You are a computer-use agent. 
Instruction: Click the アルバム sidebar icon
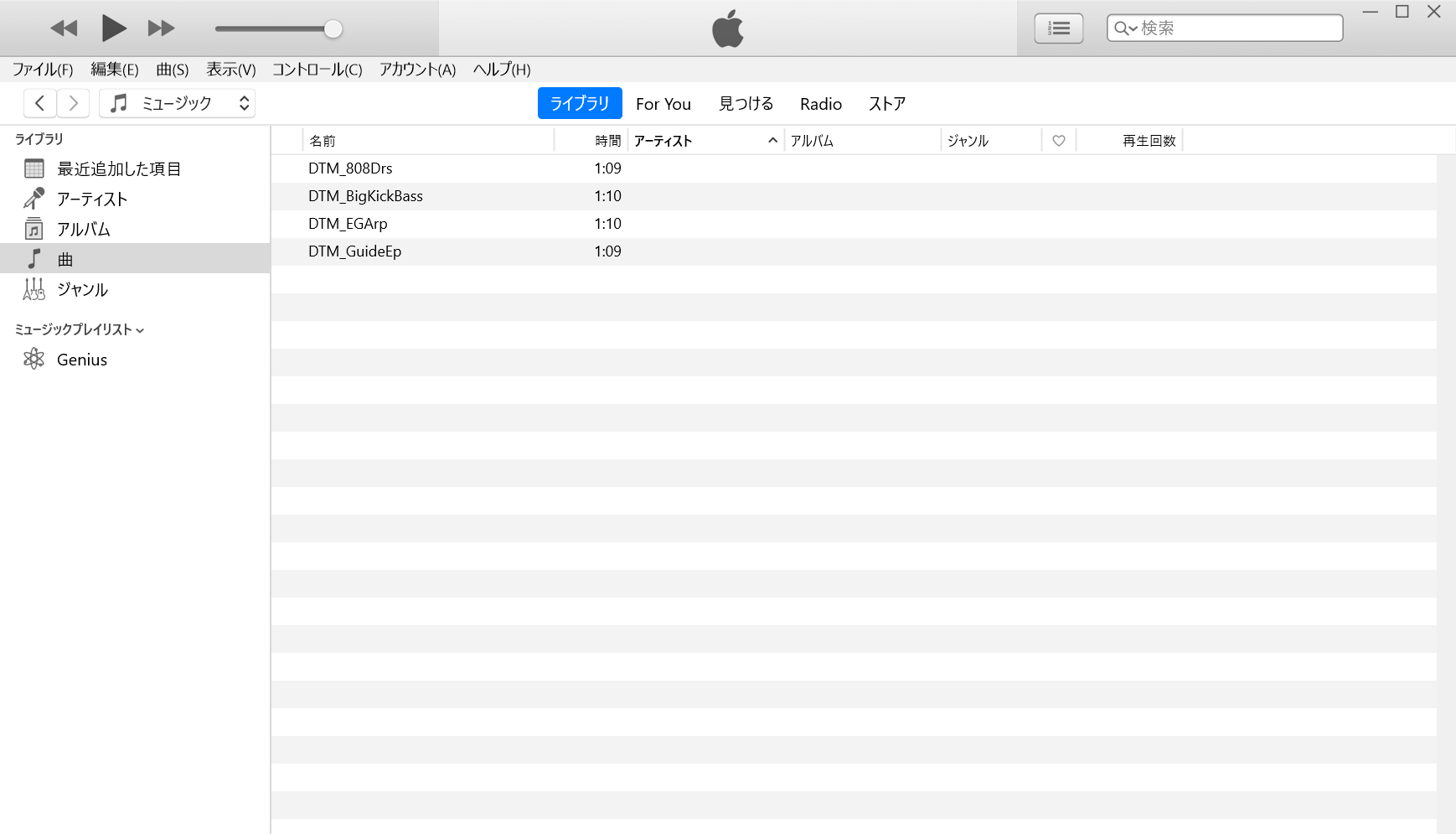34,229
